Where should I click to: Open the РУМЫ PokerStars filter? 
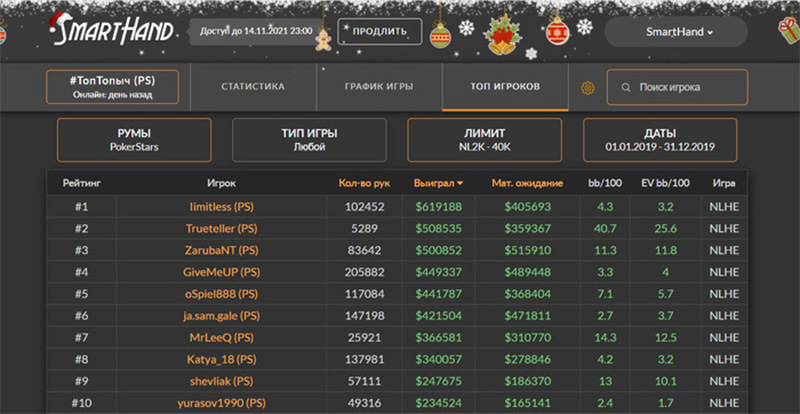134,140
